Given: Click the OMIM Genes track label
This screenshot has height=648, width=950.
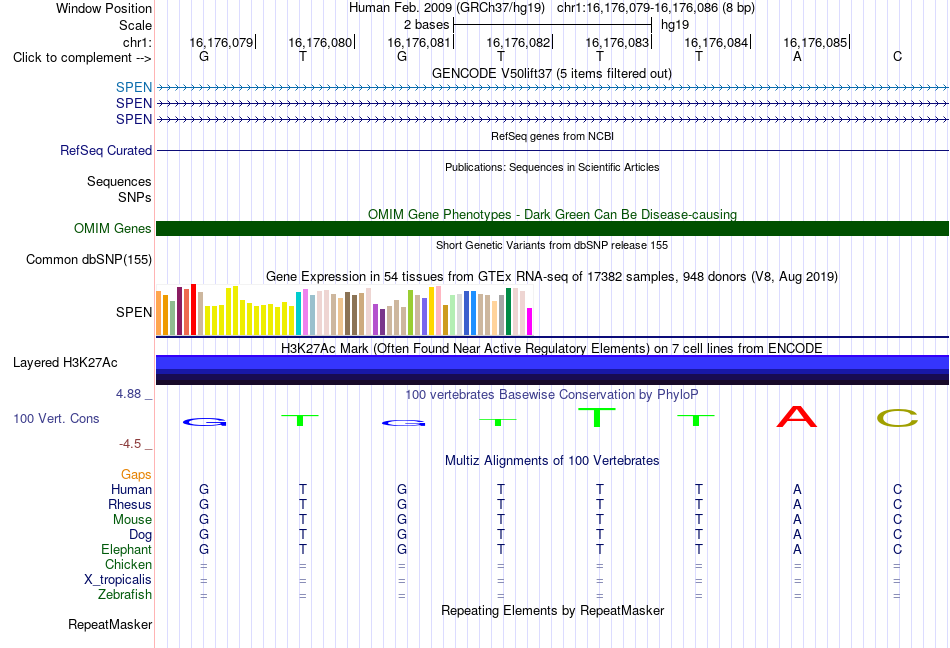Looking at the screenshot, I should [x=113, y=228].
